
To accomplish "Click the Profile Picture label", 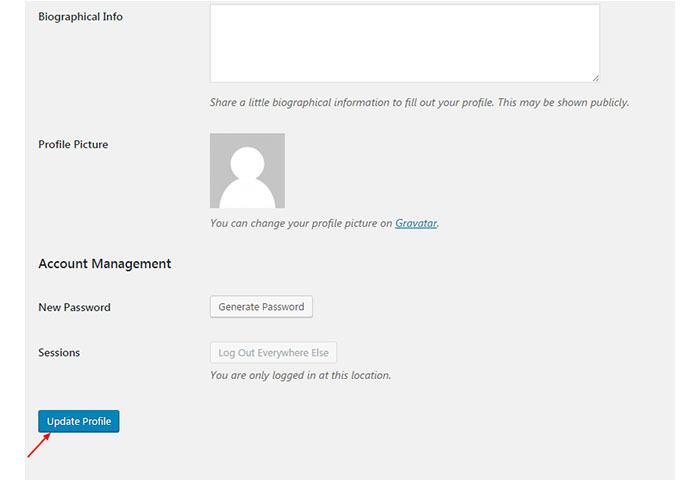I will coord(73,144).
